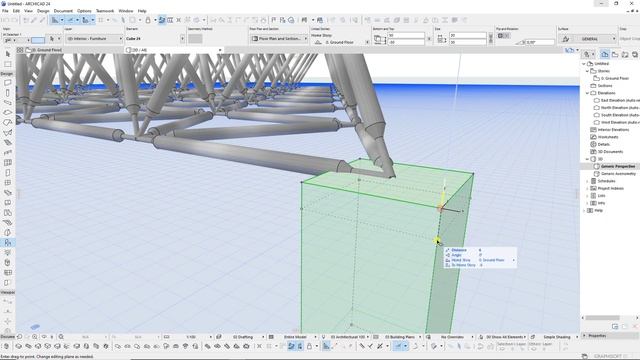640x360 pixels.
Task: Switch to the 3D / All tab
Action: pos(173,50)
